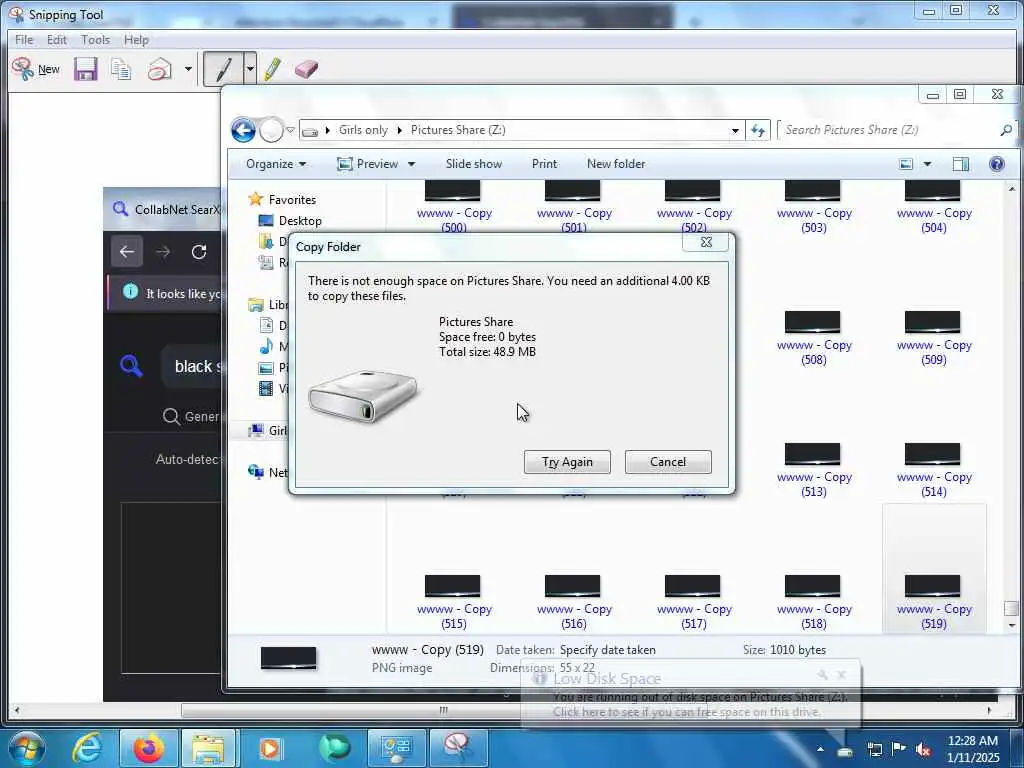Select Network in navigation pane
This screenshot has width=1024, height=768.
point(268,472)
